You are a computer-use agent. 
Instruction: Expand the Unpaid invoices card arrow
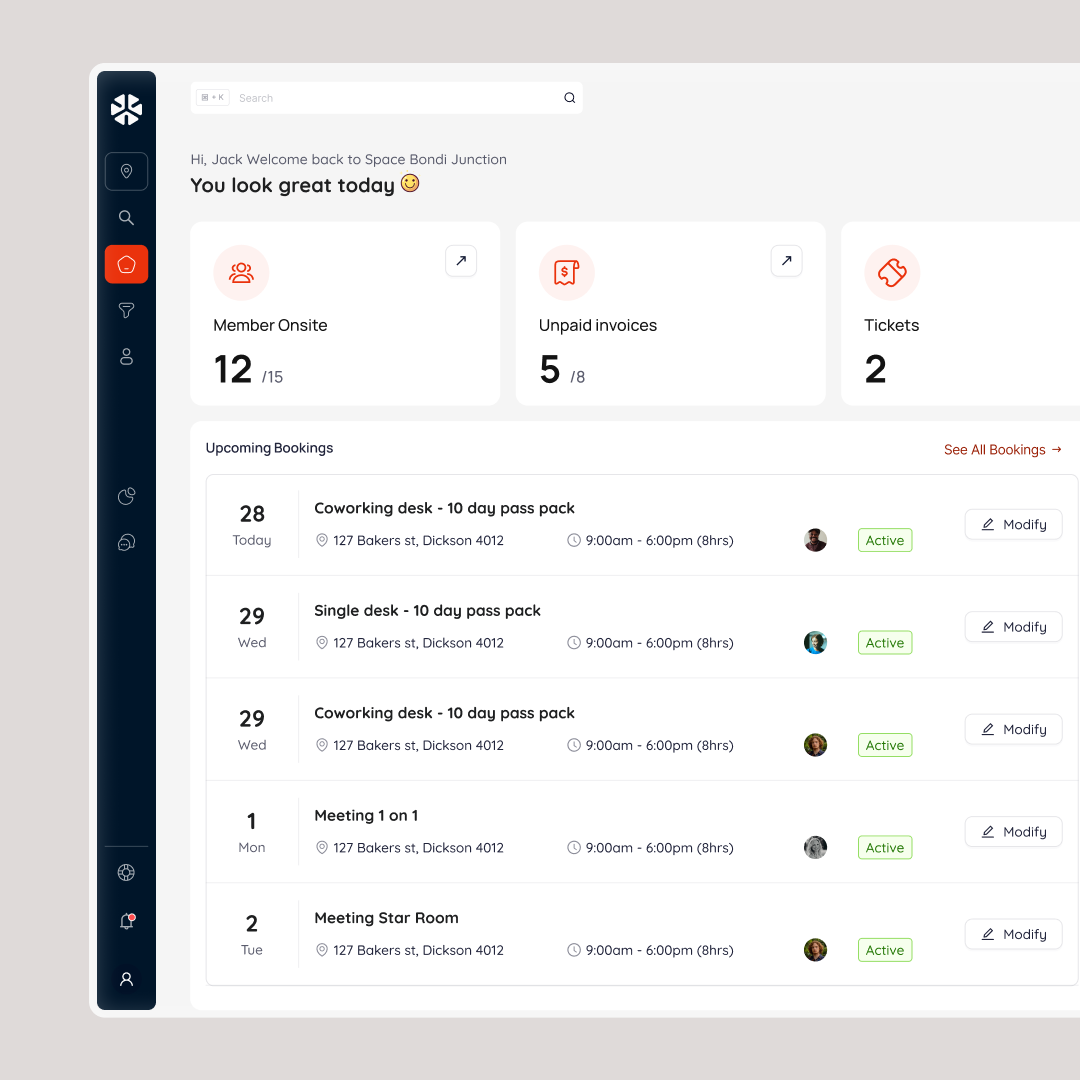click(786, 260)
